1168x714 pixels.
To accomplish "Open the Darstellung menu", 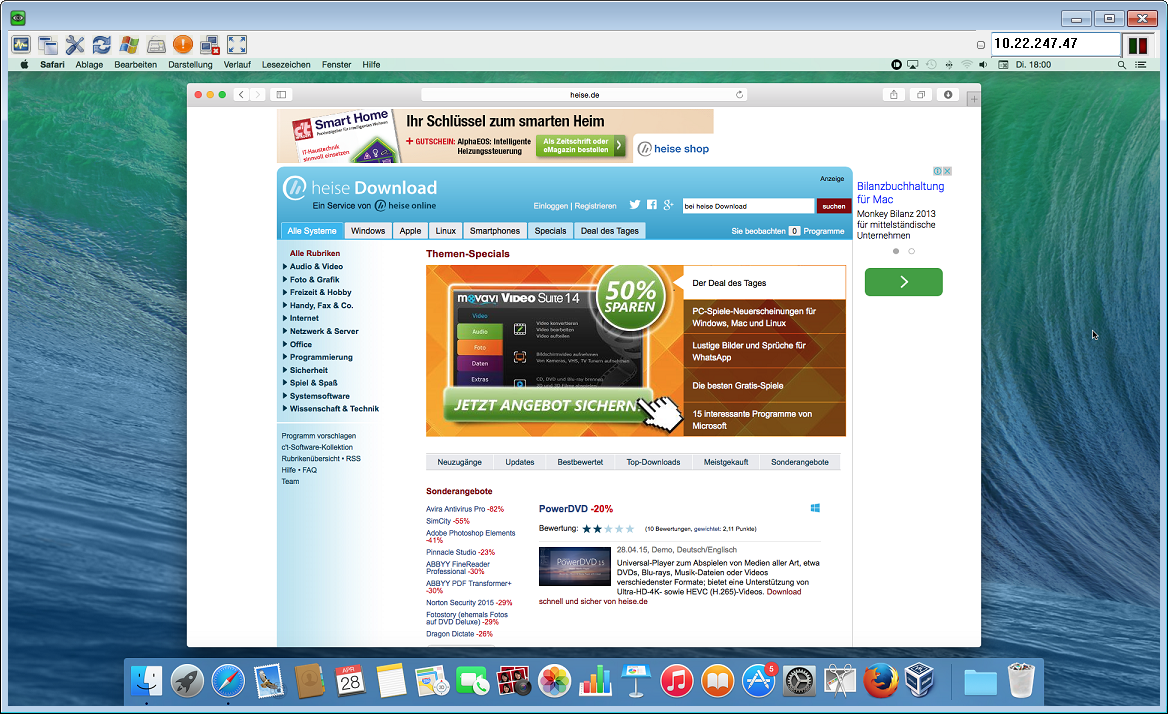I will (x=190, y=65).
